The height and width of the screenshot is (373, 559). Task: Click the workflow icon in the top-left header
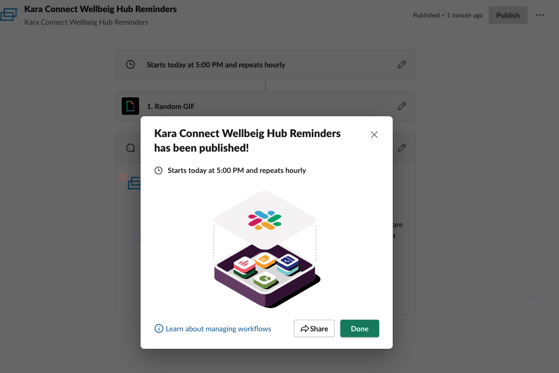pyautogui.click(x=9, y=15)
